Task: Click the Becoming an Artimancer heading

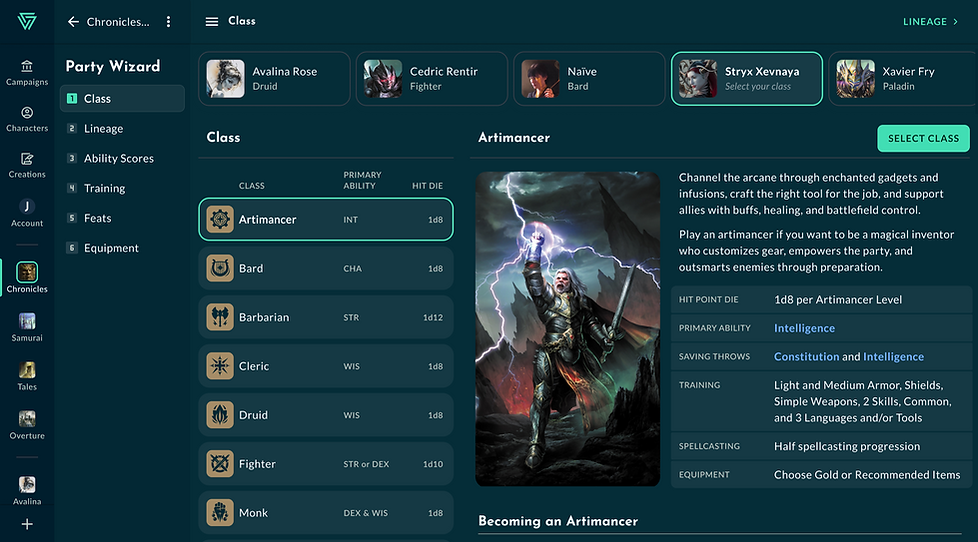Action: pos(558,521)
